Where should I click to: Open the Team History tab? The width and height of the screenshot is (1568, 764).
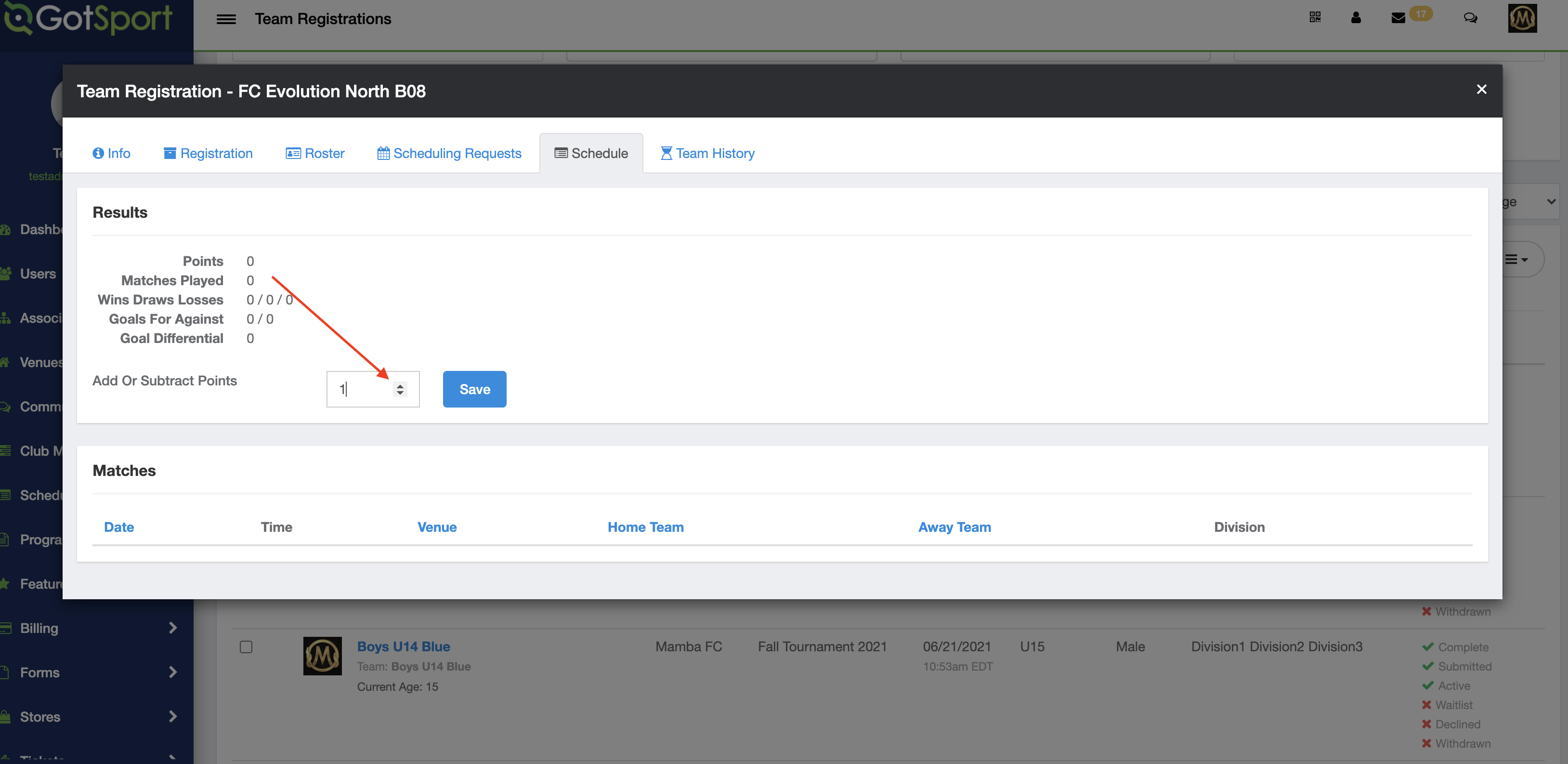(707, 153)
